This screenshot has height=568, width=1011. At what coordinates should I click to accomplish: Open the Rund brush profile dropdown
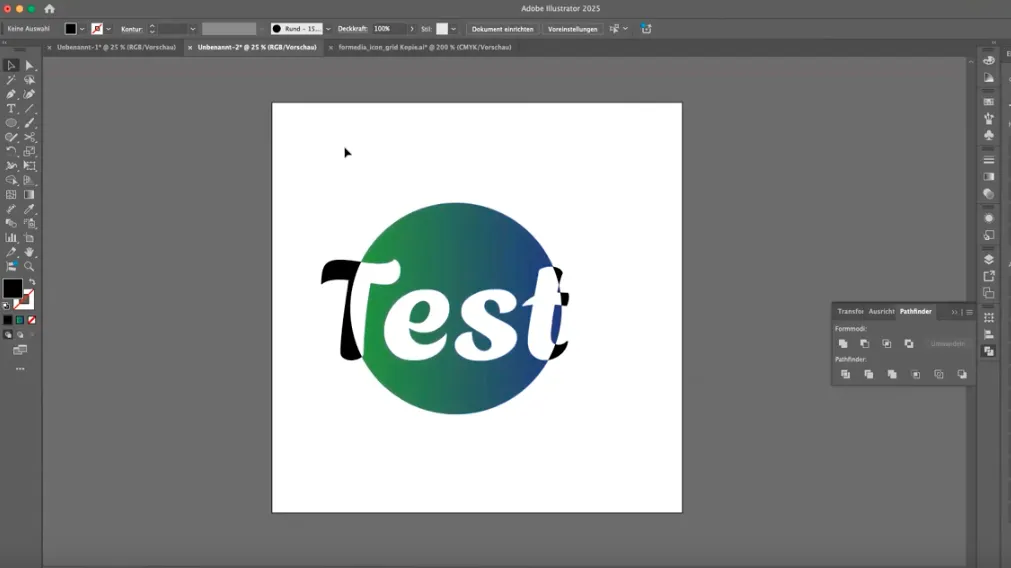point(328,29)
